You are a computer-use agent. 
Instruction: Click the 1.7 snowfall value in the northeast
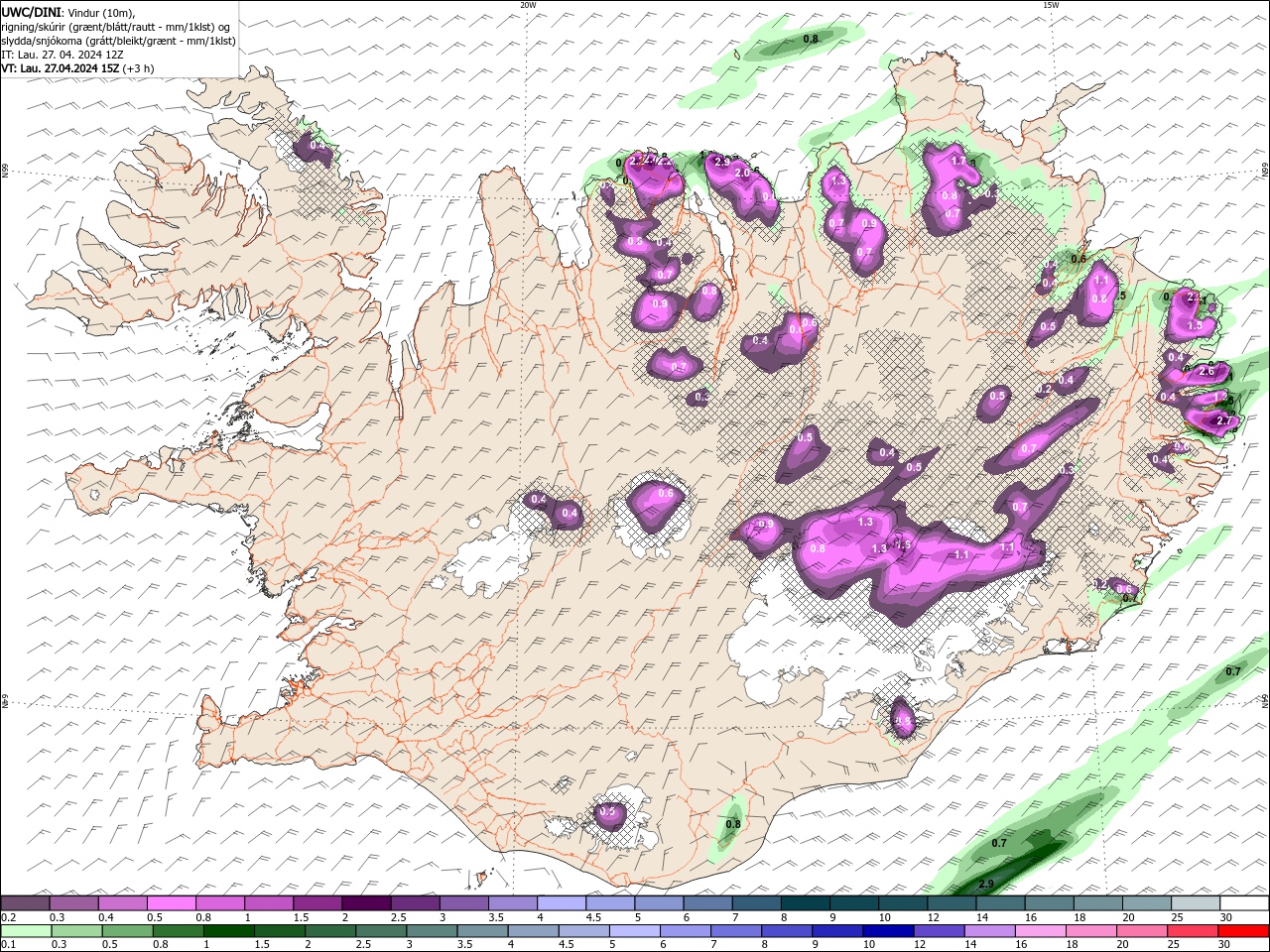click(x=958, y=161)
